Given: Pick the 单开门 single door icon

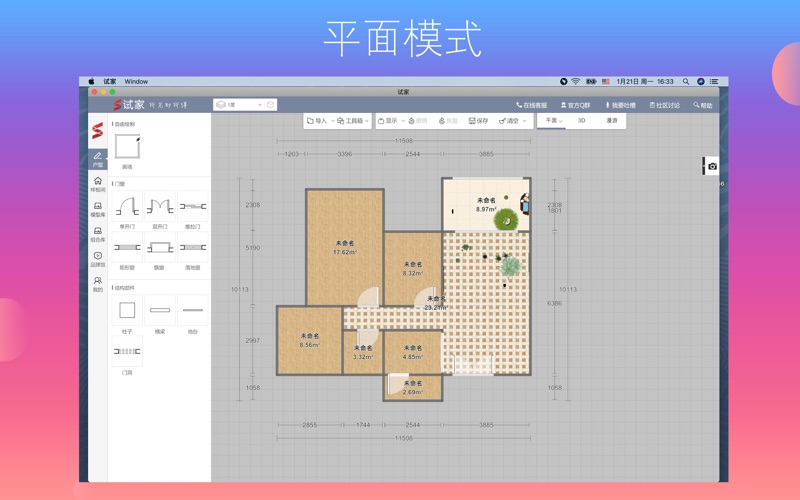Looking at the screenshot, I should point(127,207).
